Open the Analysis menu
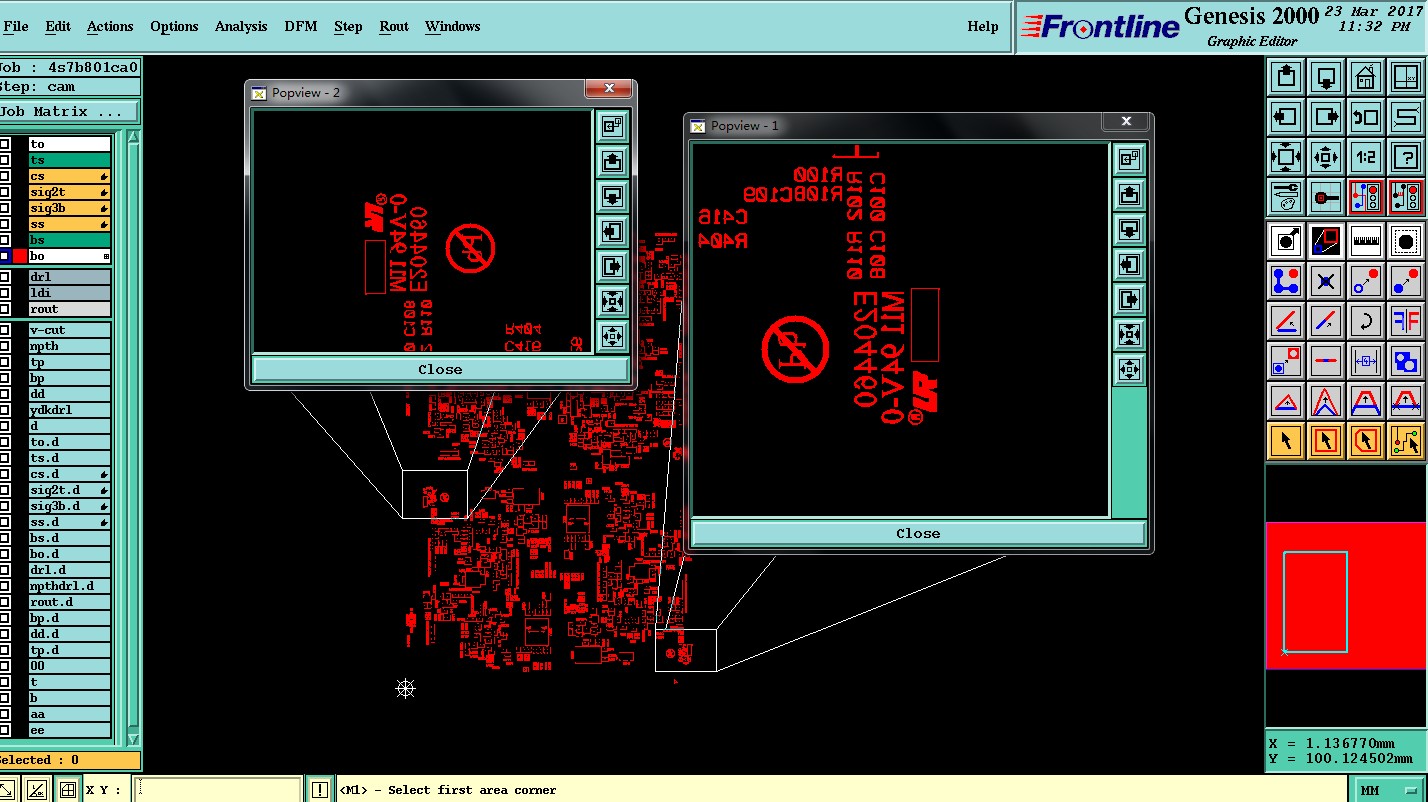 (241, 26)
